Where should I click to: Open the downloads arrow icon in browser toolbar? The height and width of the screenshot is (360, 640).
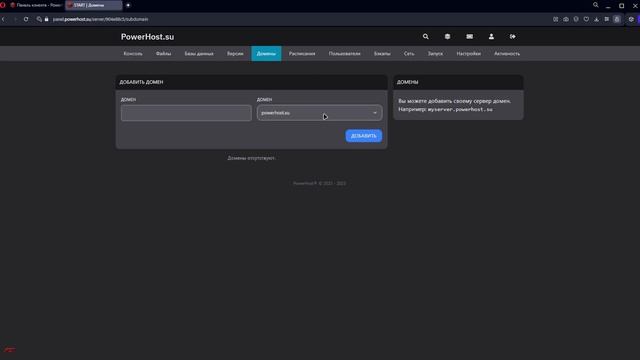(596, 19)
